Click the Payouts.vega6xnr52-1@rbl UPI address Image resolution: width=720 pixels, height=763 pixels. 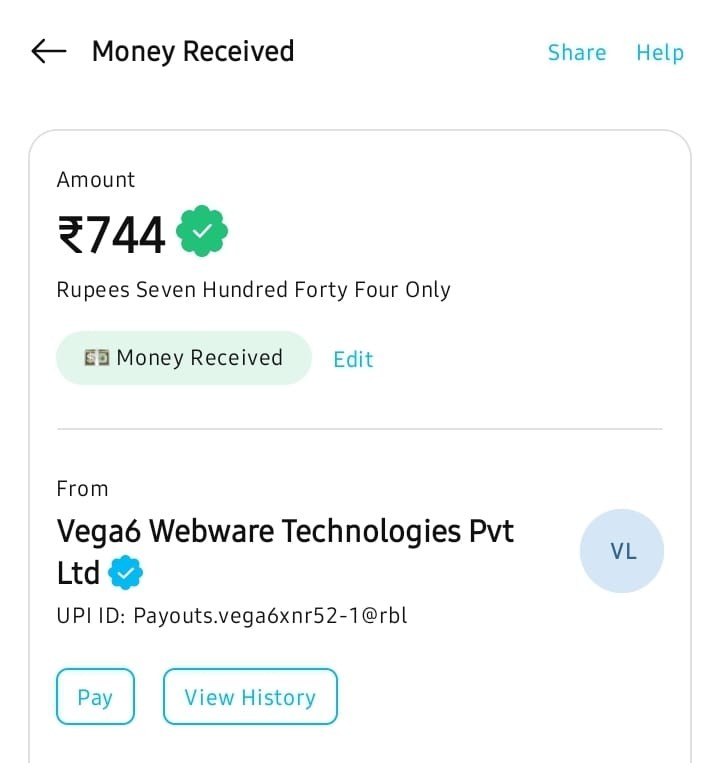pyautogui.click(x=270, y=615)
